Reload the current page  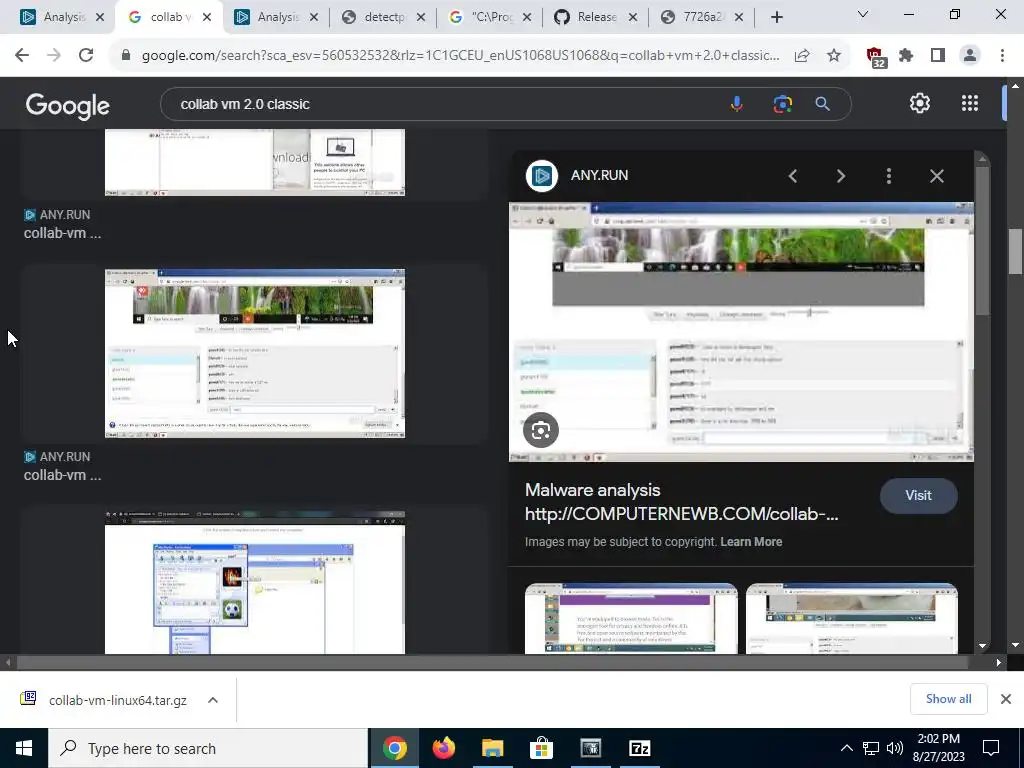86,56
